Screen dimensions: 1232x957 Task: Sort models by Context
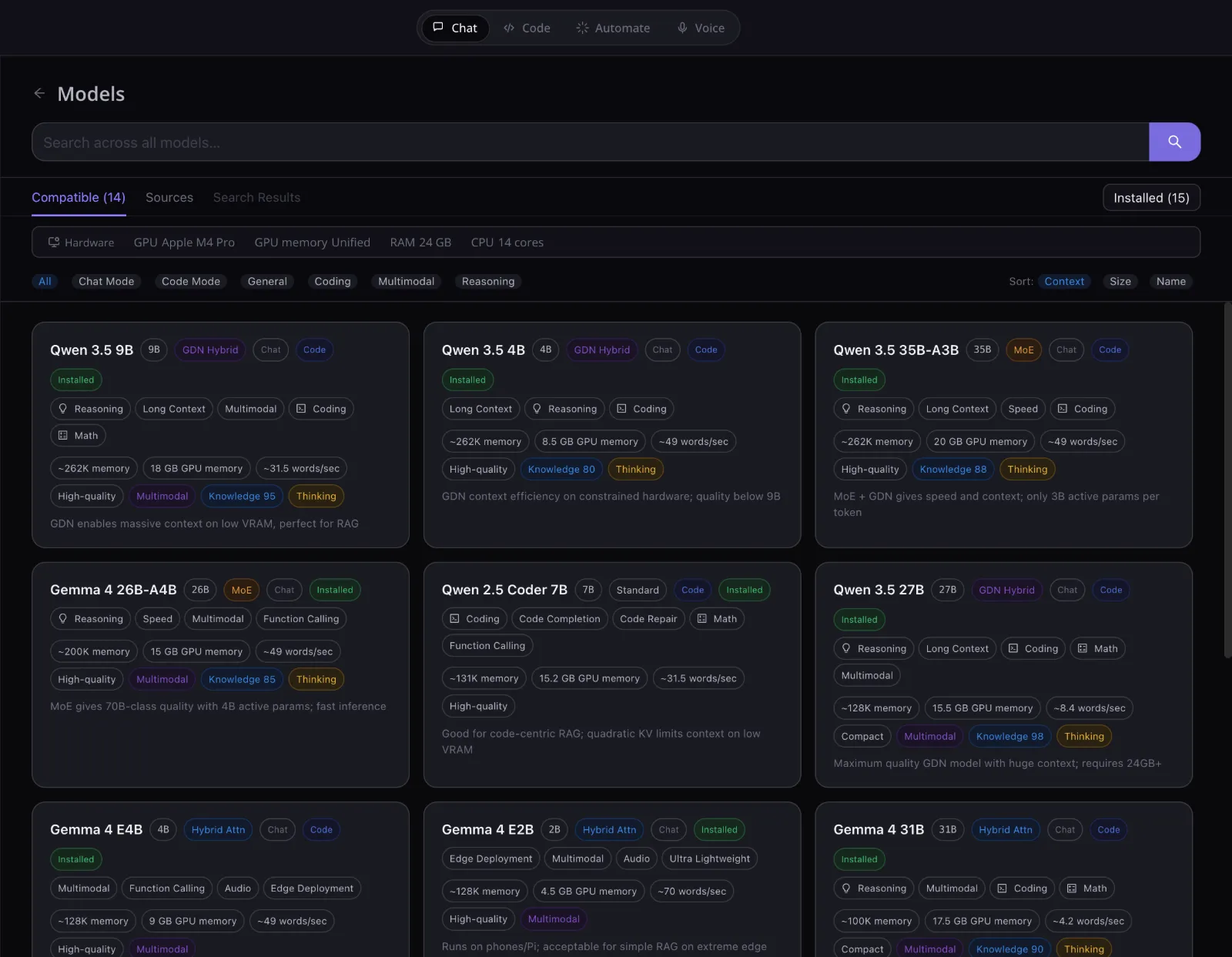pyautogui.click(x=1064, y=281)
